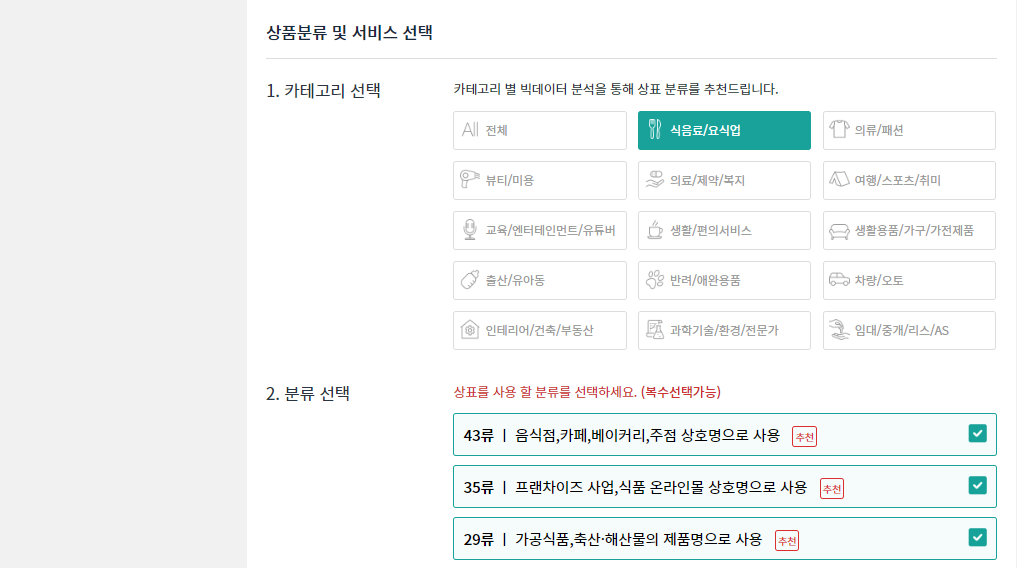Uncheck the 29류 가공식품 checkbox
Screen dimensions: 1017x568
tap(977, 538)
